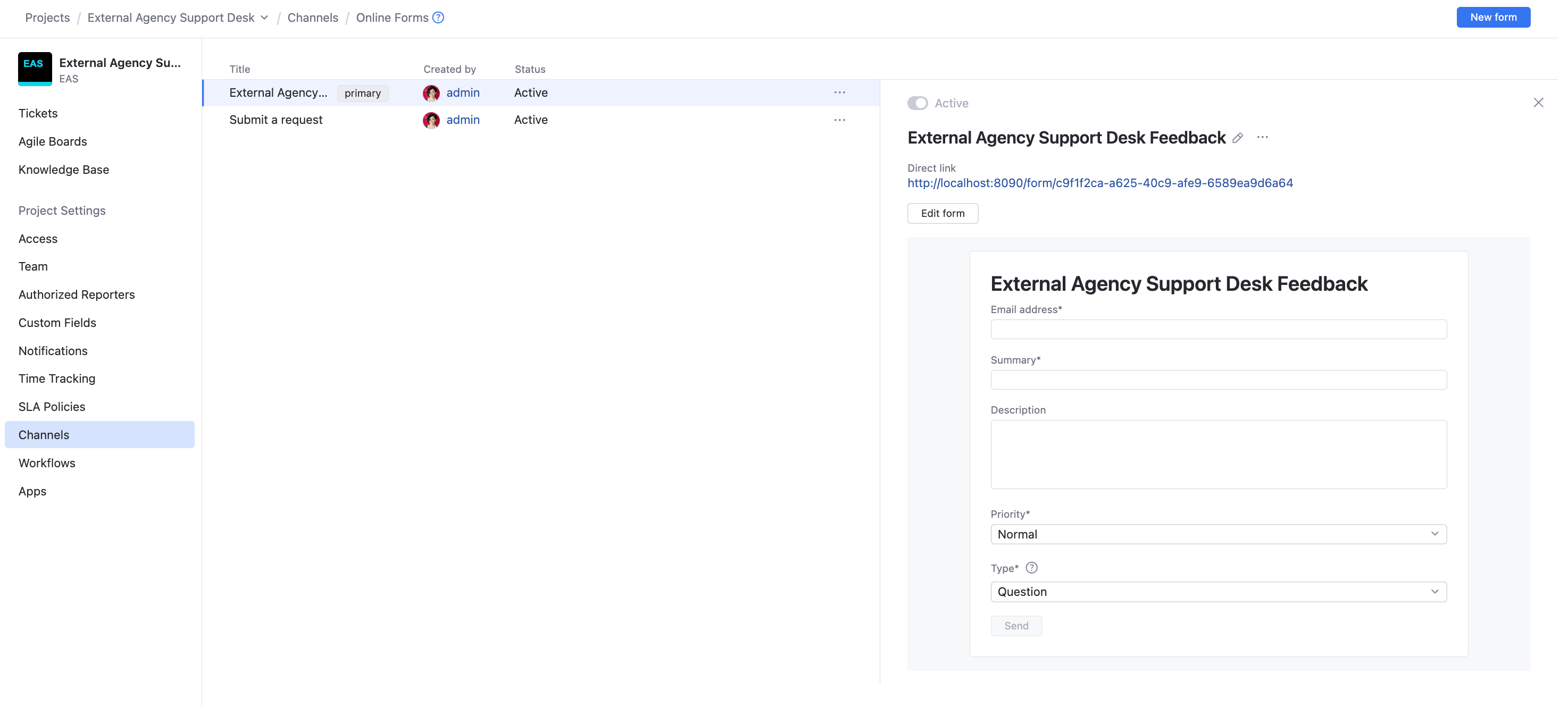1568x707 pixels.
Task: Click the admin creator link
Action: pyautogui.click(x=463, y=92)
